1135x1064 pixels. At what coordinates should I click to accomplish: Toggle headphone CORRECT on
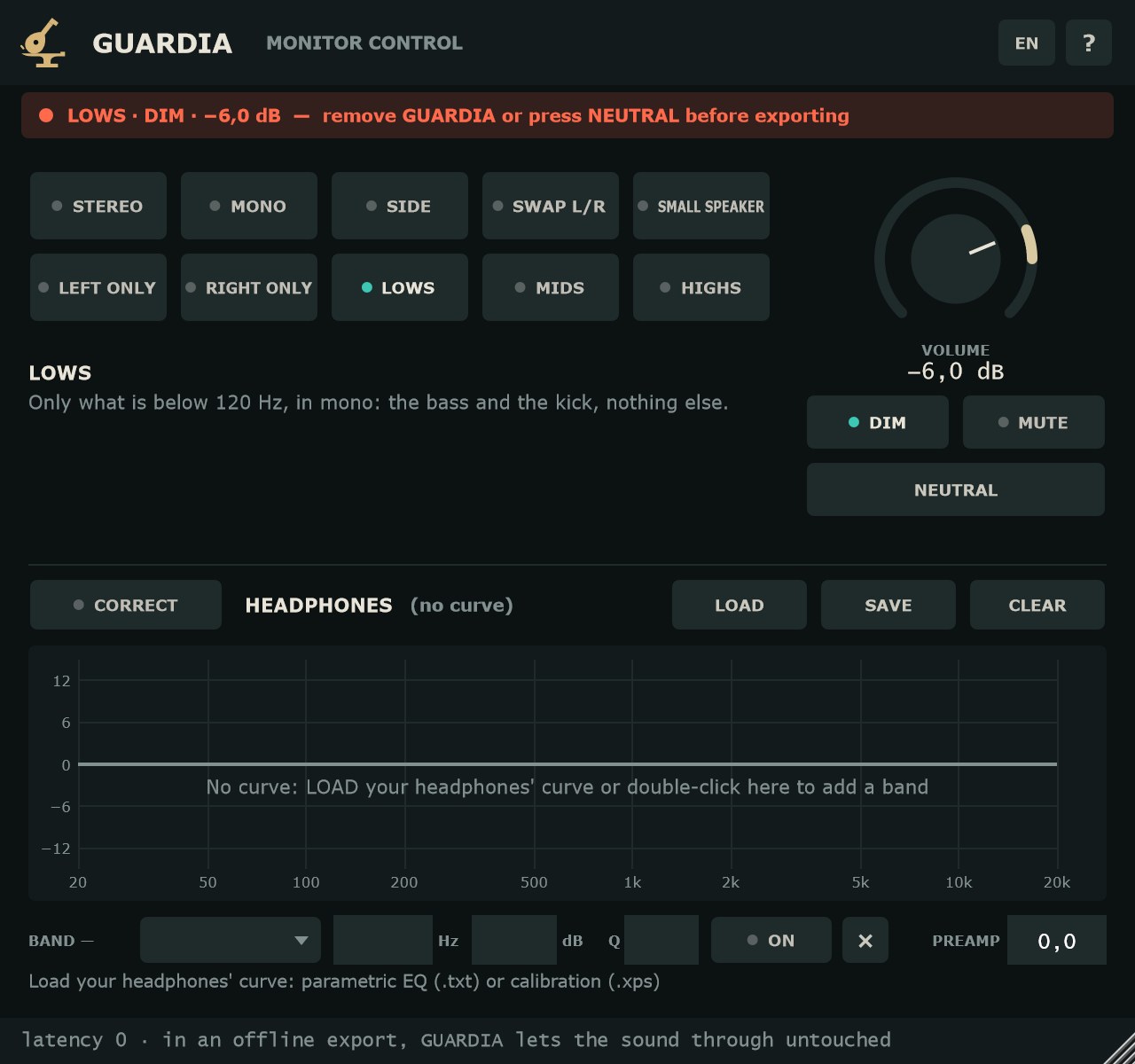pyautogui.click(x=126, y=605)
